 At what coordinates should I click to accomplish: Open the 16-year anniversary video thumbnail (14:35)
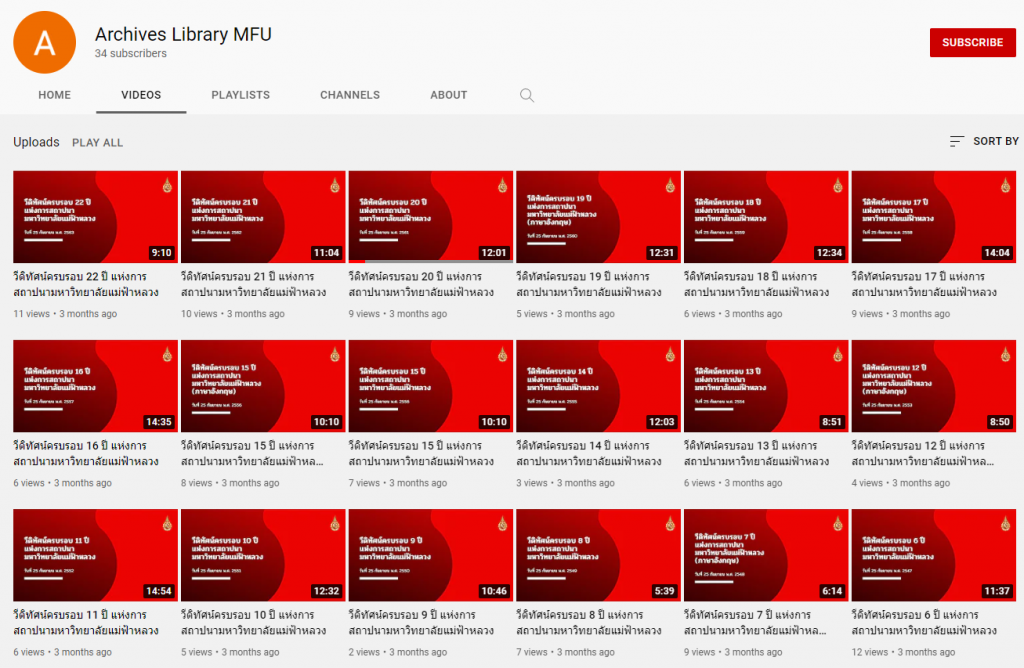(x=95, y=385)
